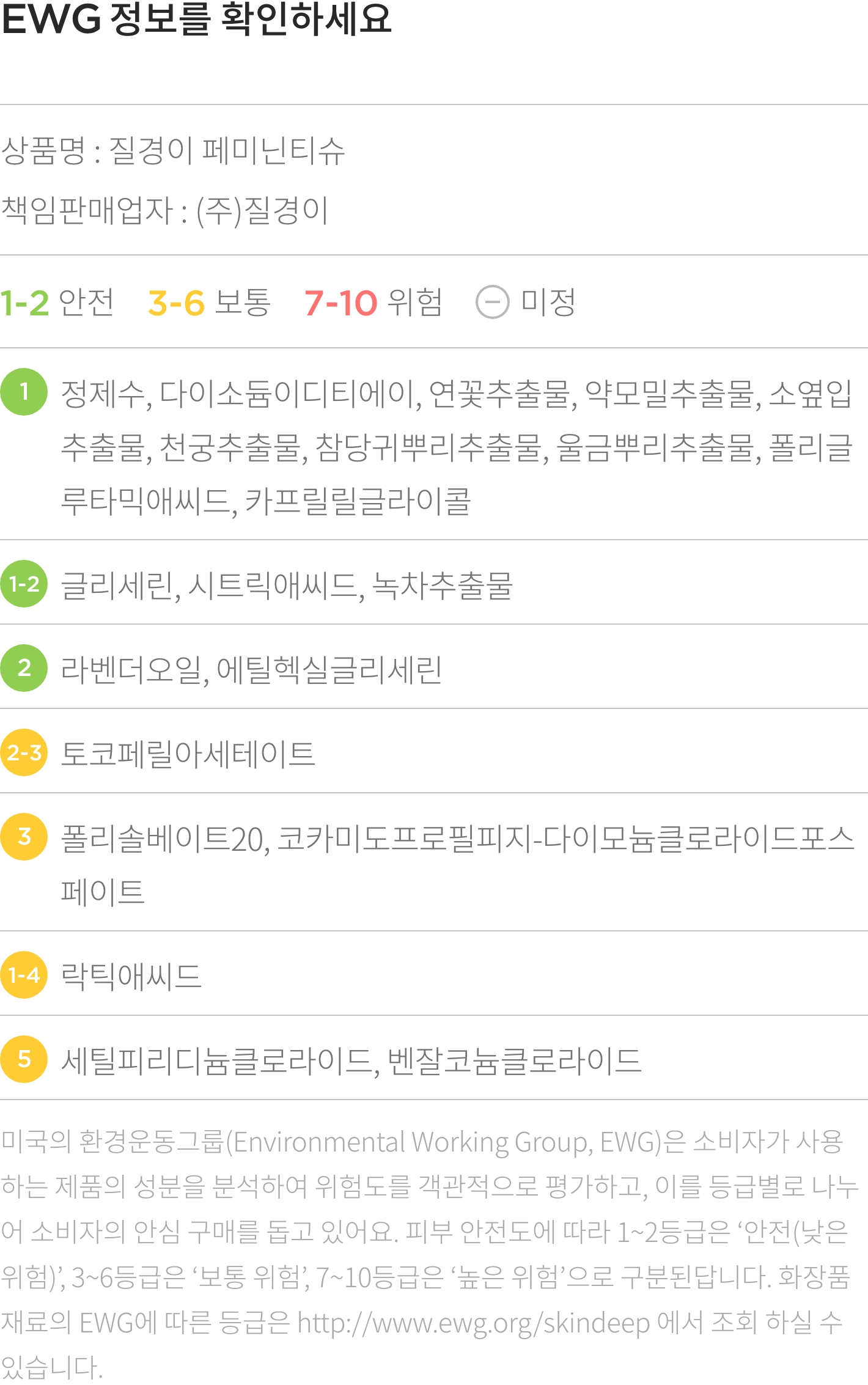
Task: Select the red 7-10 위험 legend label
Action: point(373,303)
